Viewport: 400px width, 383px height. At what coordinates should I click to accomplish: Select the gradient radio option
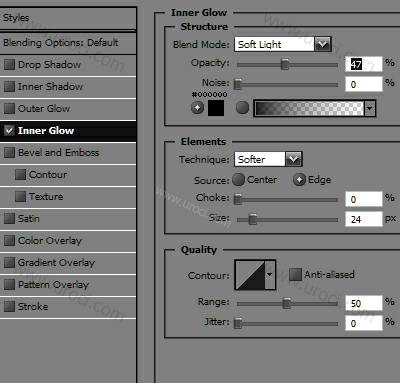[x=242, y=107]
